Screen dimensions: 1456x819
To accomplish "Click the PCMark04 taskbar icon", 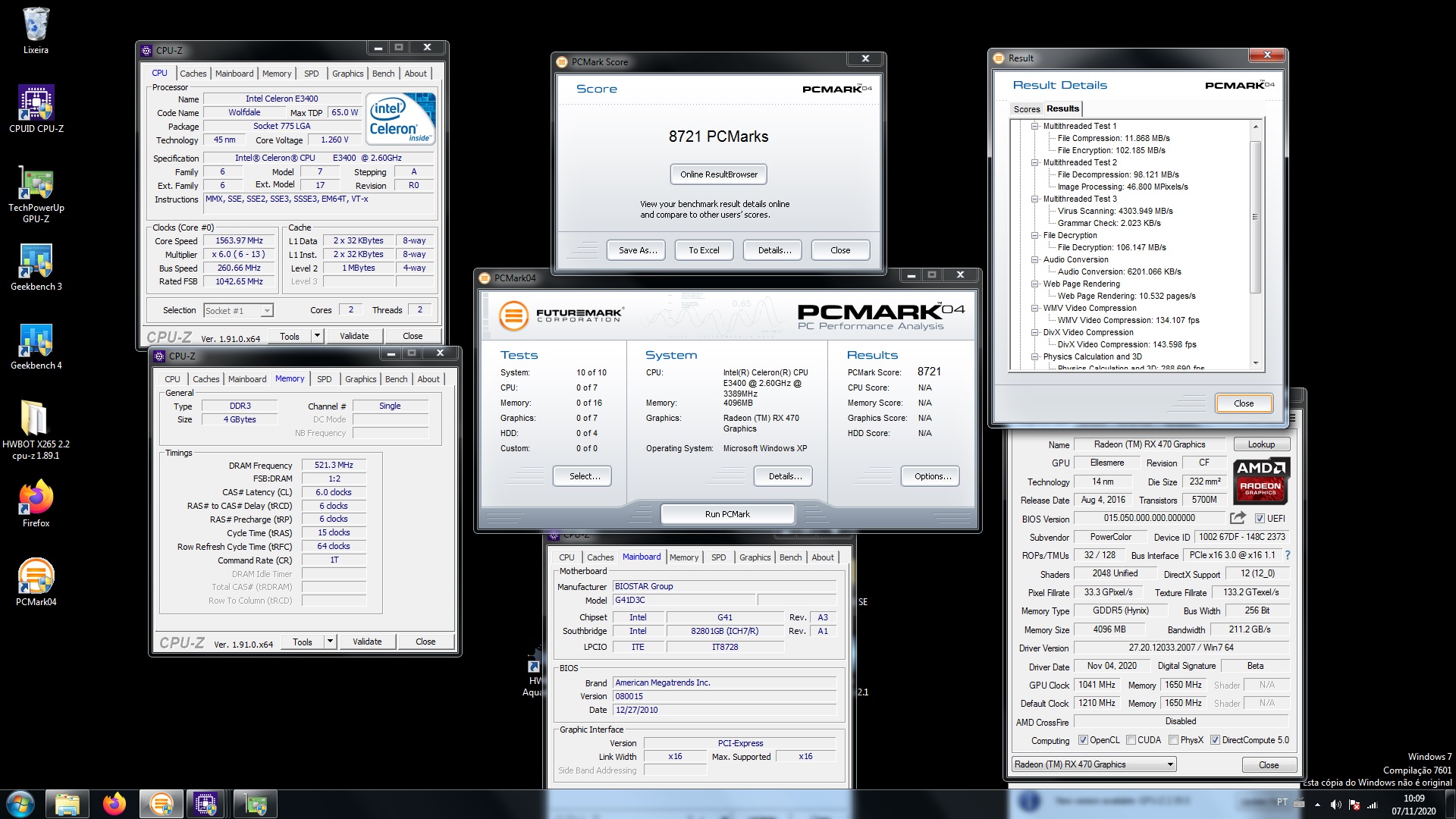I will tap(161, 804).
